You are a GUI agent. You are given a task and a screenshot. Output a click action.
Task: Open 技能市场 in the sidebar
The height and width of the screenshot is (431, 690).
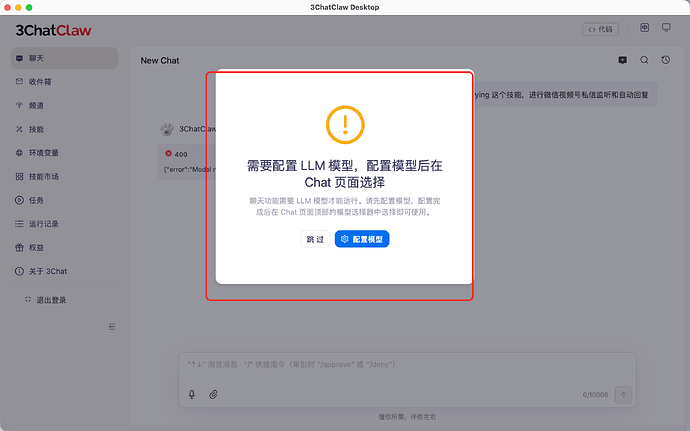point(64,177)
